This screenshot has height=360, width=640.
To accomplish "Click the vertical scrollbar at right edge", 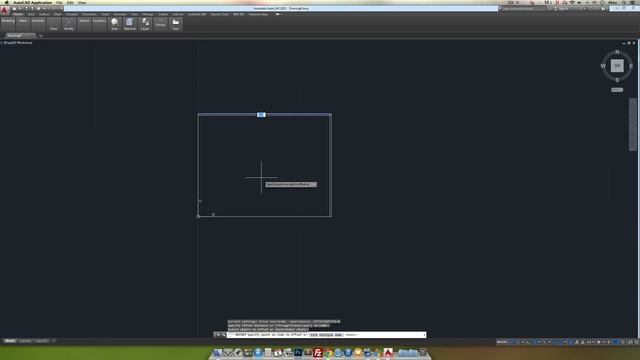I will (x=633, y=124).
